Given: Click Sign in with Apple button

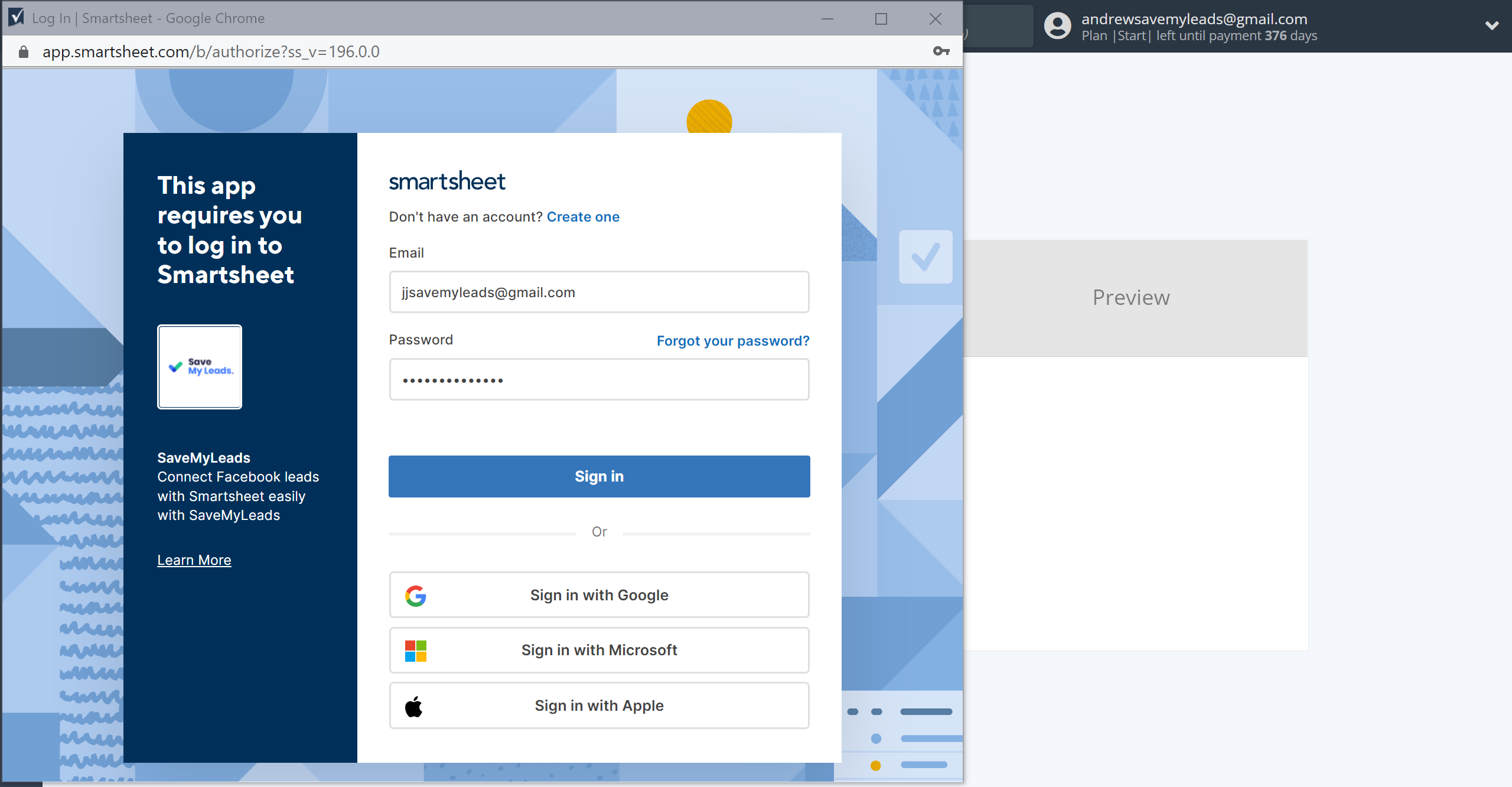Looking at the screenshot, I should point(599,705).
